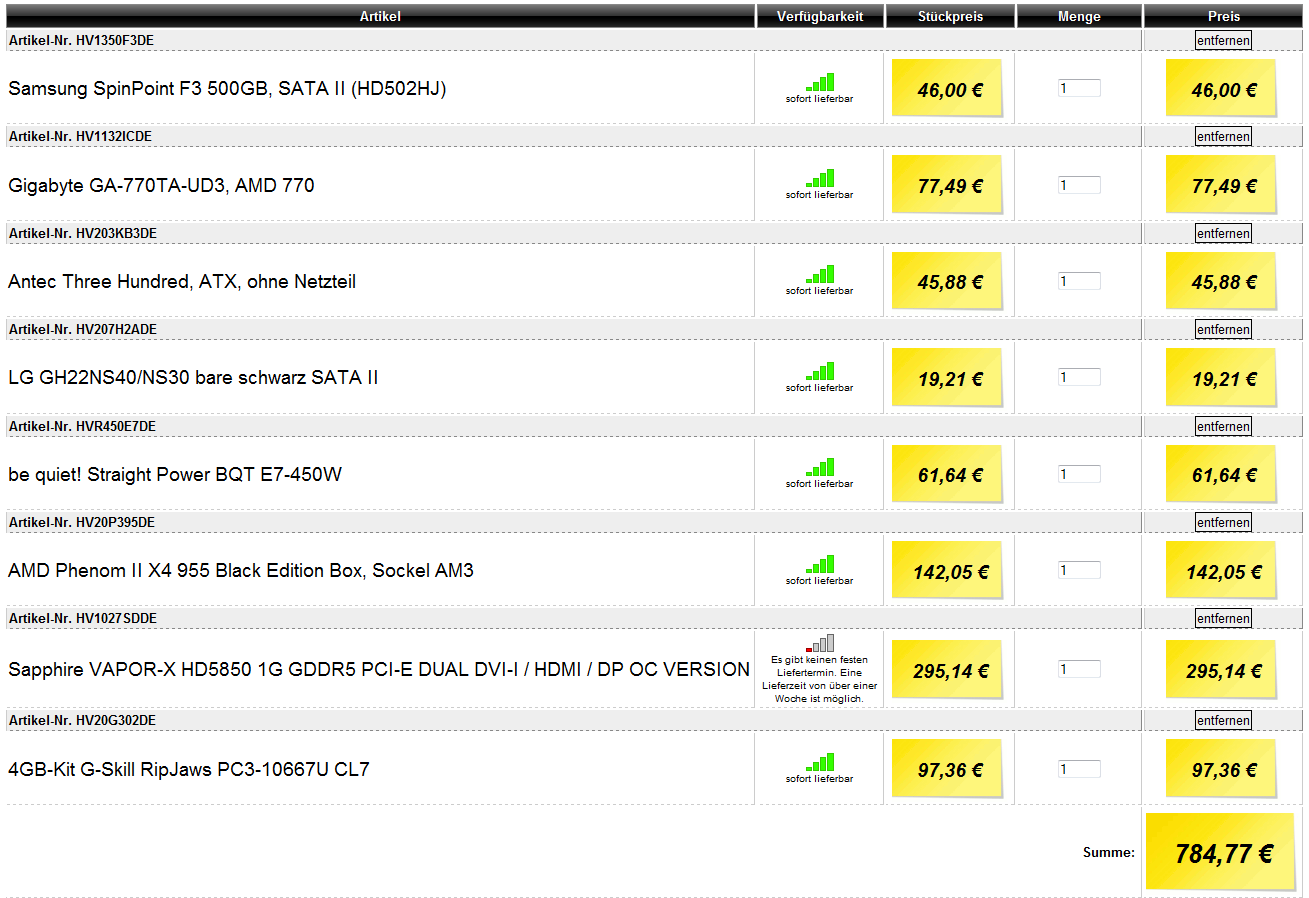Click availability bars icon for Samsung SpinPoint F3

[819, 82]
